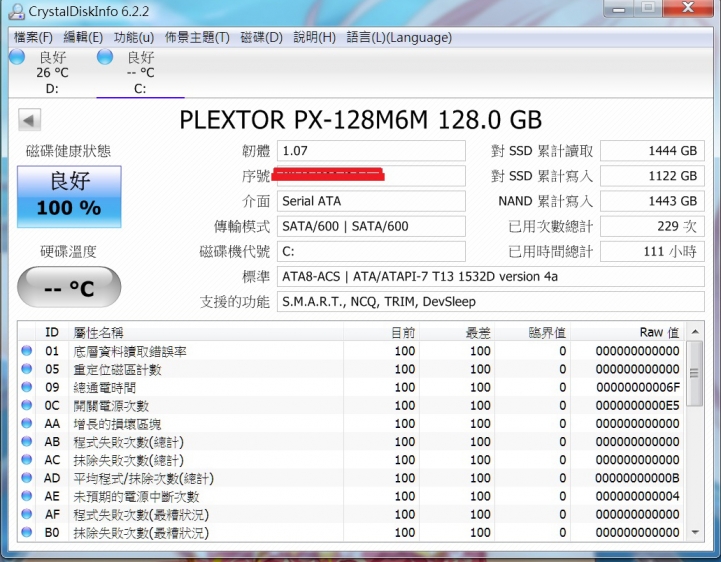Click the ATA8-ACS standard field
Screen dimensions: 721x562
[x=491, y=276]
